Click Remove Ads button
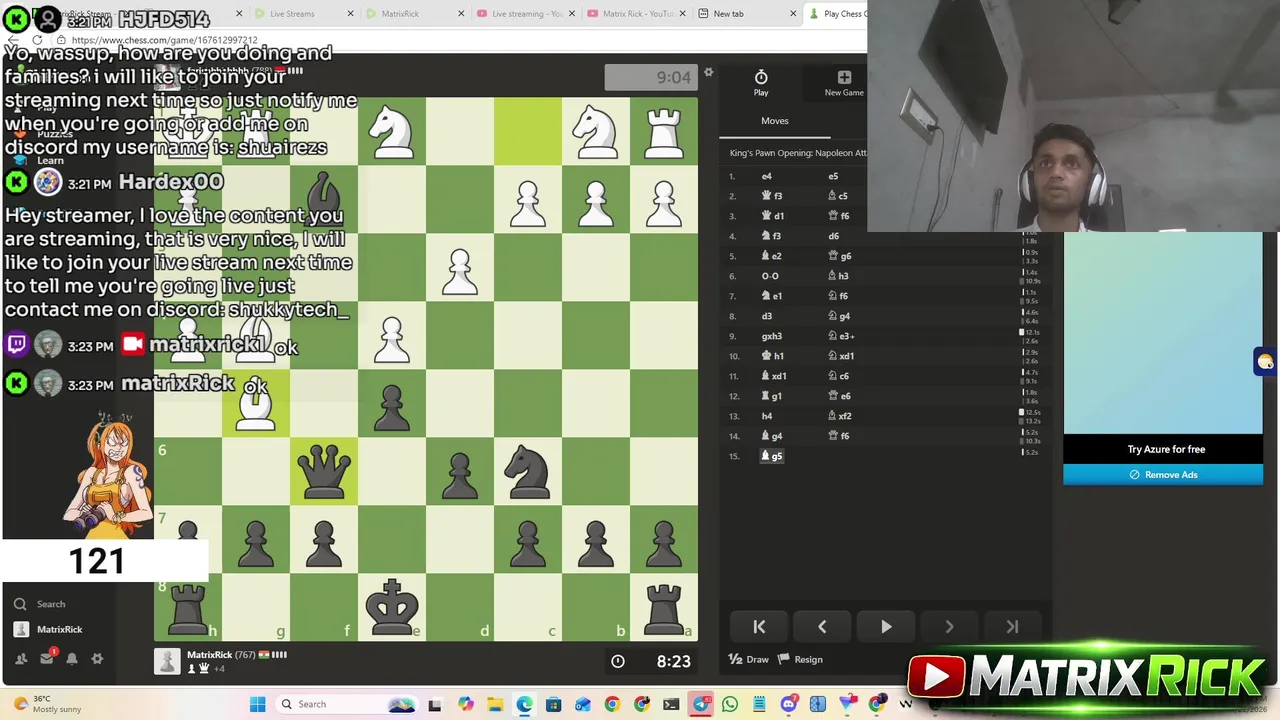Screen dimensions: 1280x720 click(1163, 475)
